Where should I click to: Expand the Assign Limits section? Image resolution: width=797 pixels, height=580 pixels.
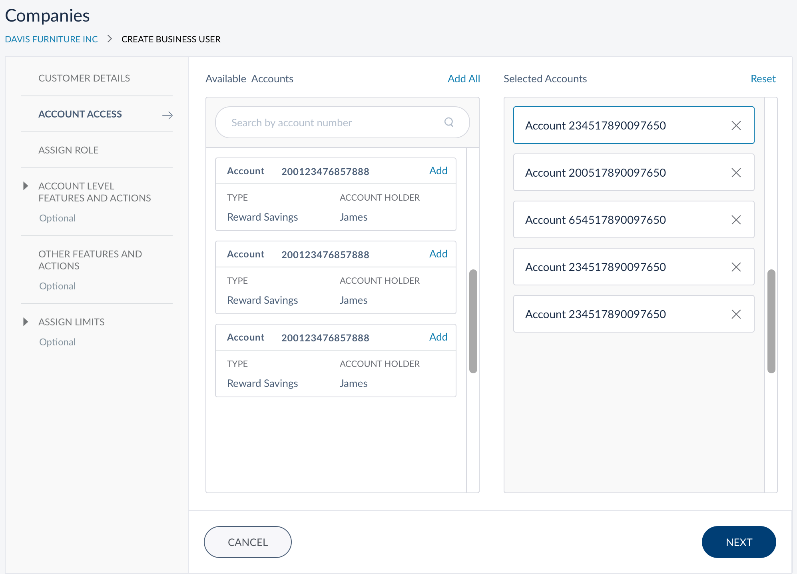tap(26, 322)
